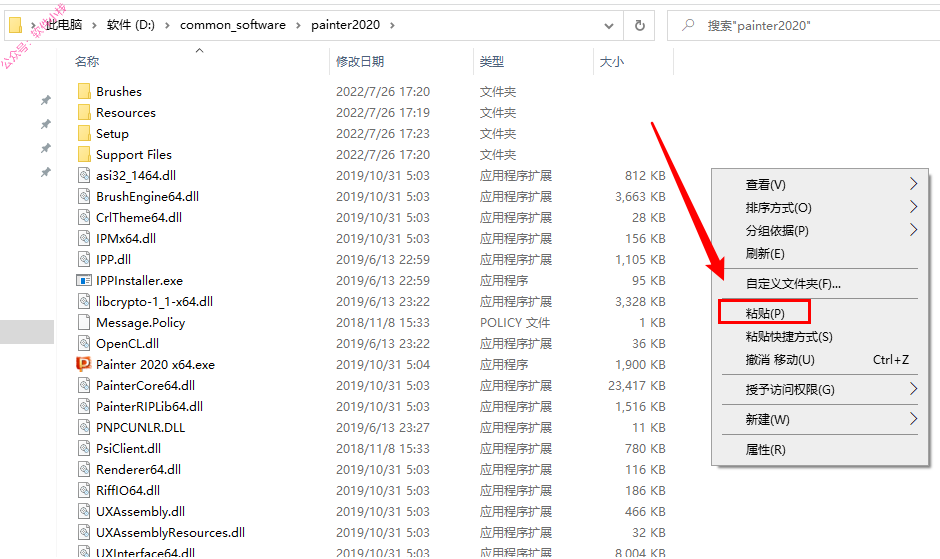
Task: Click the Brushes folder icon
Action: tap(84, 91)
